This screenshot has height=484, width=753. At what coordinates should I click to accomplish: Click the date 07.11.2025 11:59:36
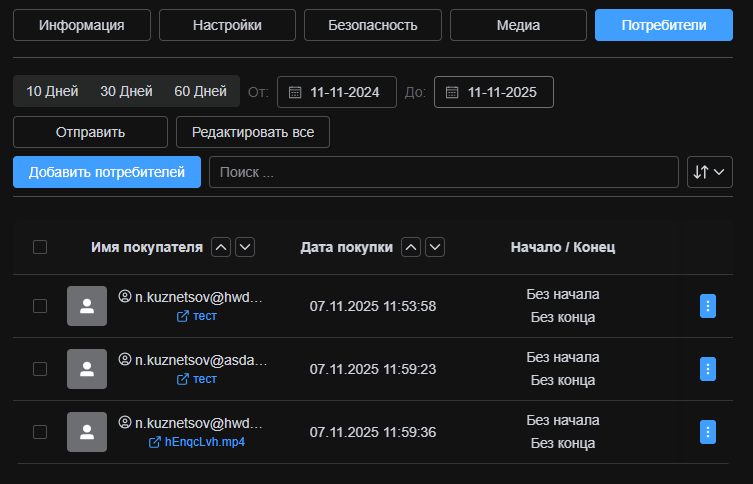coord(373,432)
